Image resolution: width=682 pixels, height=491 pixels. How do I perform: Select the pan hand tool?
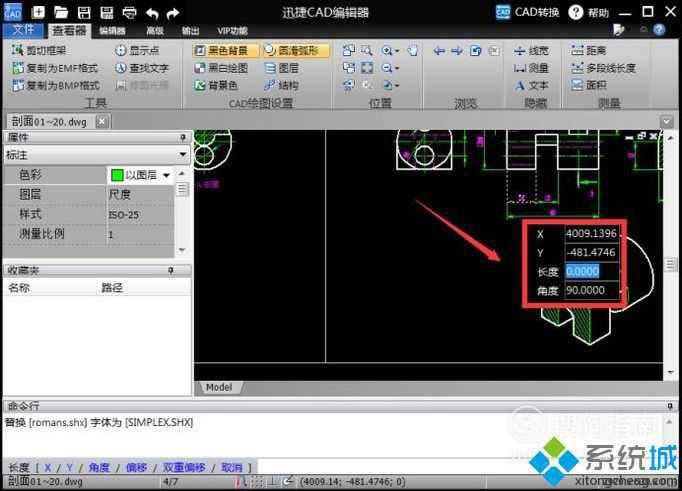(412, 50)
